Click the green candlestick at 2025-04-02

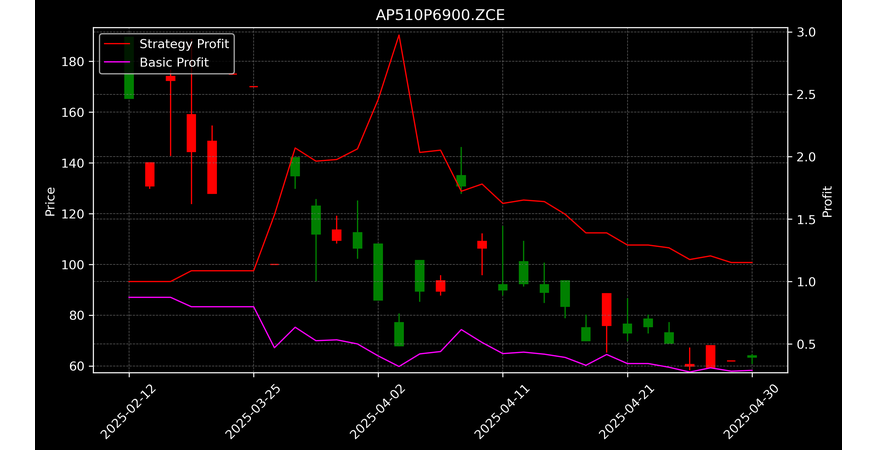378,272
